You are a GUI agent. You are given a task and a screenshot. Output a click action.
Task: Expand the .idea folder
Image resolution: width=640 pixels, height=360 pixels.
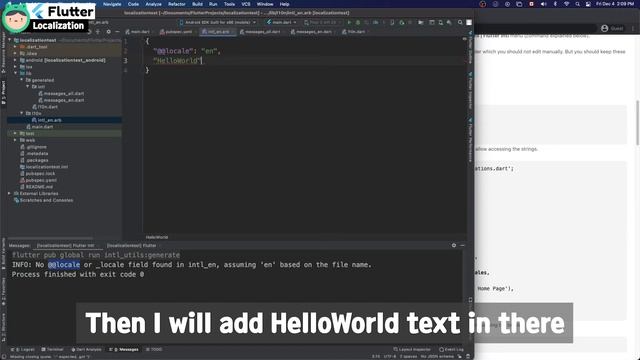16,53
